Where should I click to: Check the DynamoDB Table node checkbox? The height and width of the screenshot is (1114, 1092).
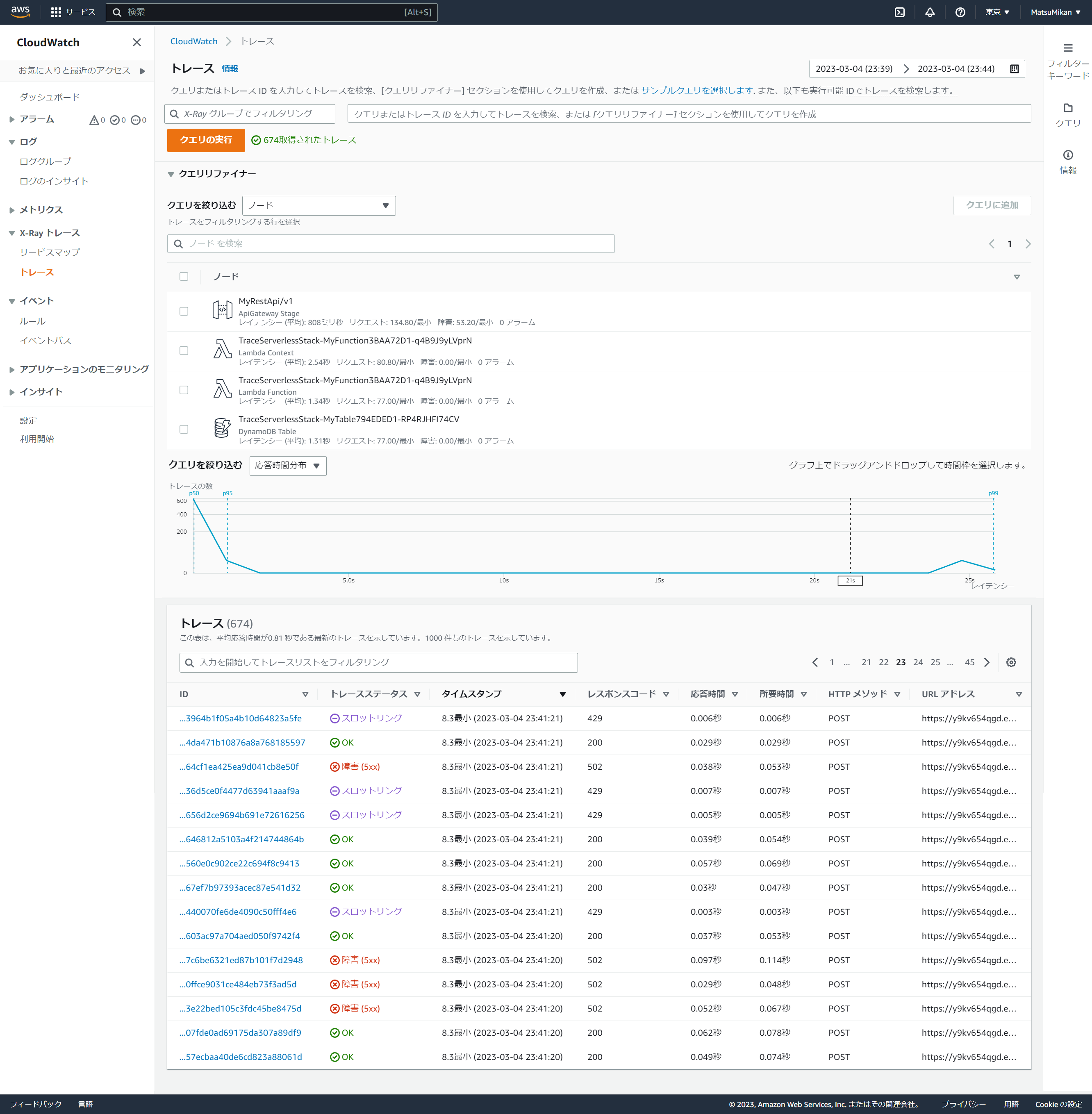pos(184,430)
